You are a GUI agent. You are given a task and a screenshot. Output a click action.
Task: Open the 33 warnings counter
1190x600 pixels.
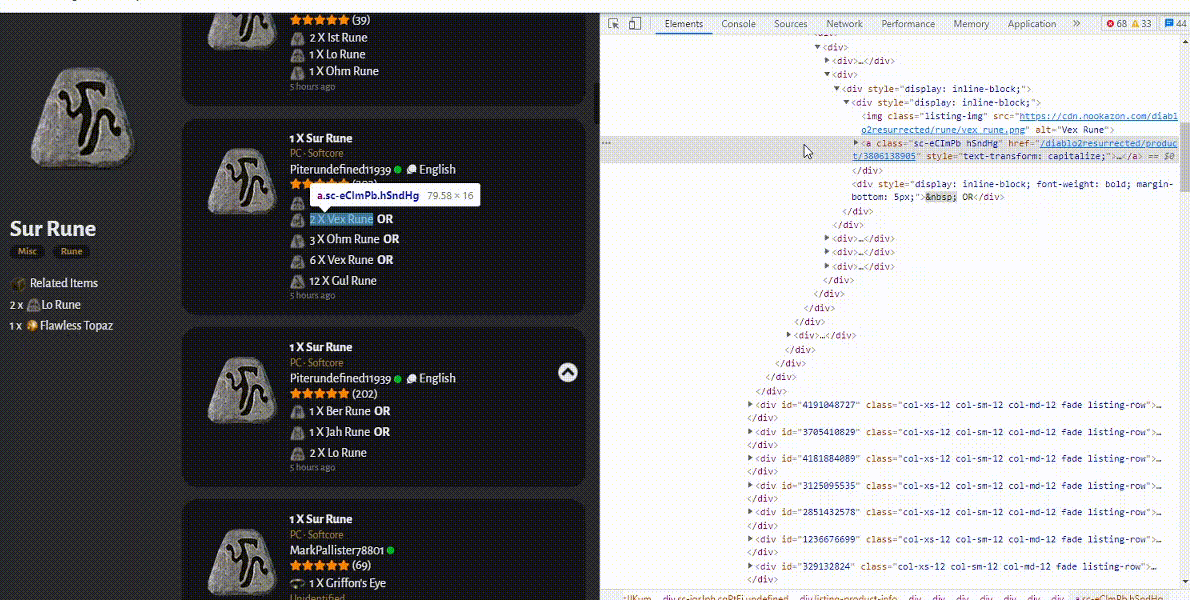[x=1141, y=24]
